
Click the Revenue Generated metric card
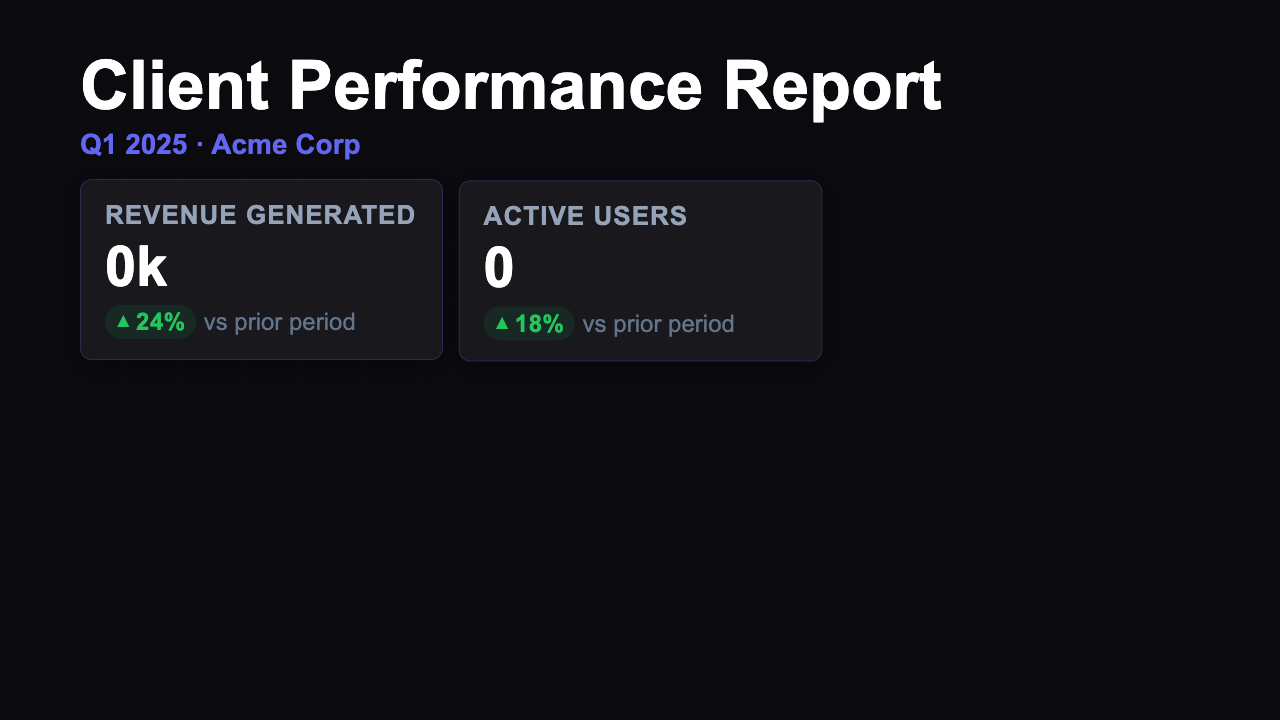pyautogui.click(x=260, y=268)
